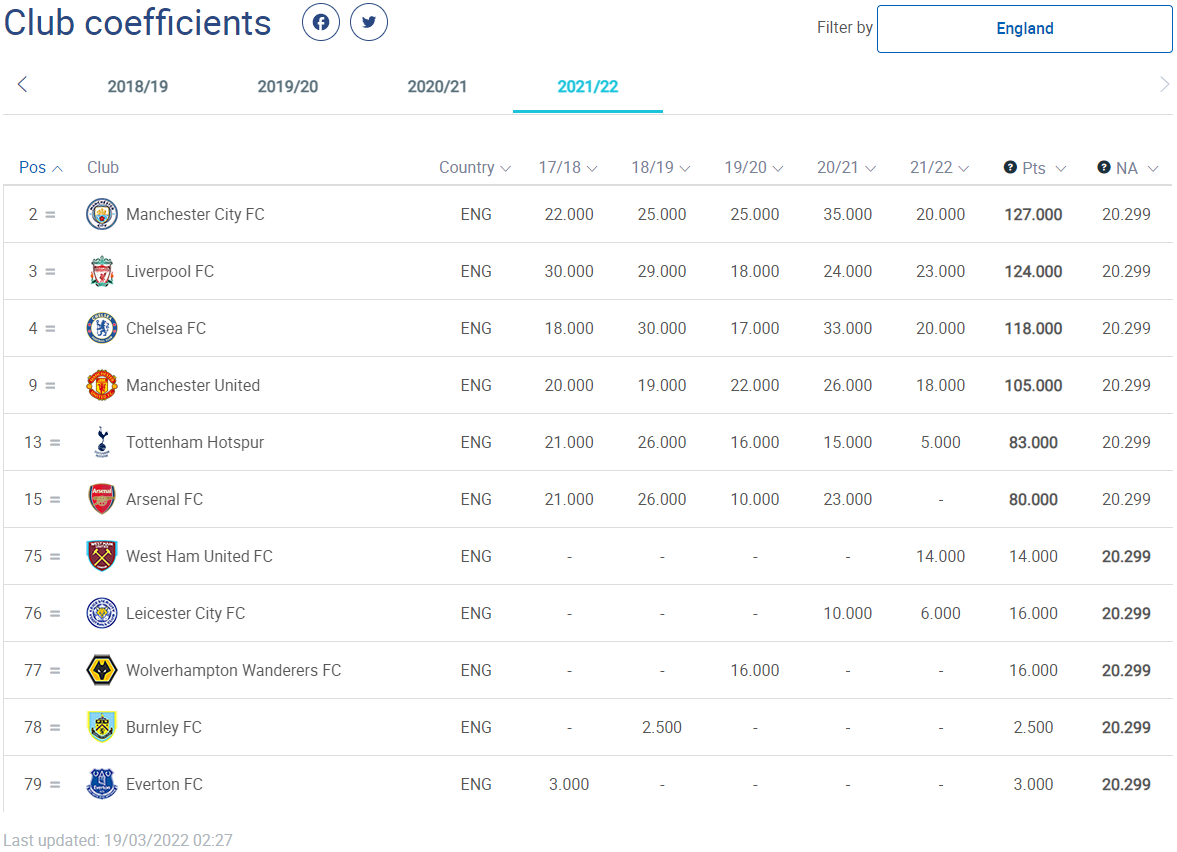
Task: Click the Everton FC crest
Action: click(x=102, y=784)
